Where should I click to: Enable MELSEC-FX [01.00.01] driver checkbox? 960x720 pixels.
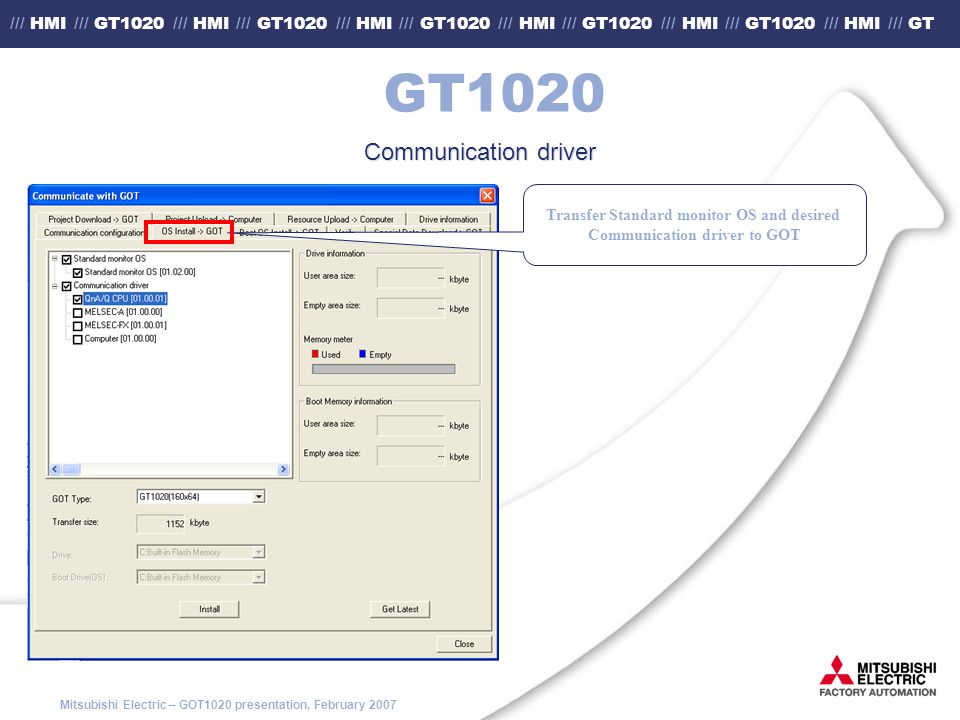click(x=78, y=326)
